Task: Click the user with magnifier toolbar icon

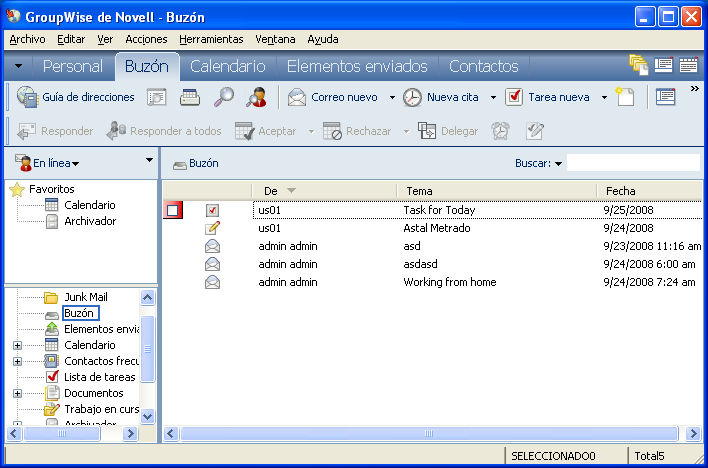Action: tap(256, 97)
